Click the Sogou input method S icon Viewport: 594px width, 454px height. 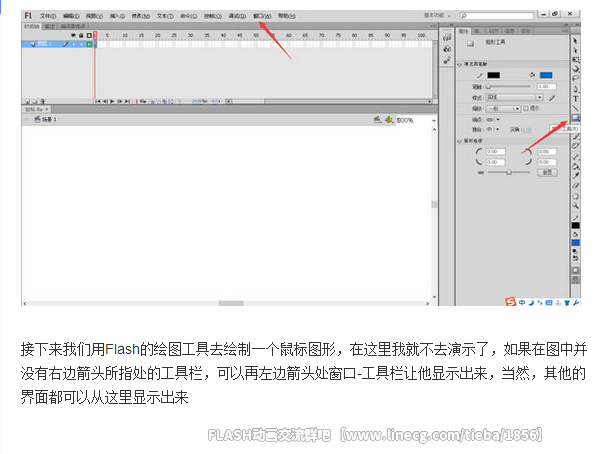click(x=511, y=302)
